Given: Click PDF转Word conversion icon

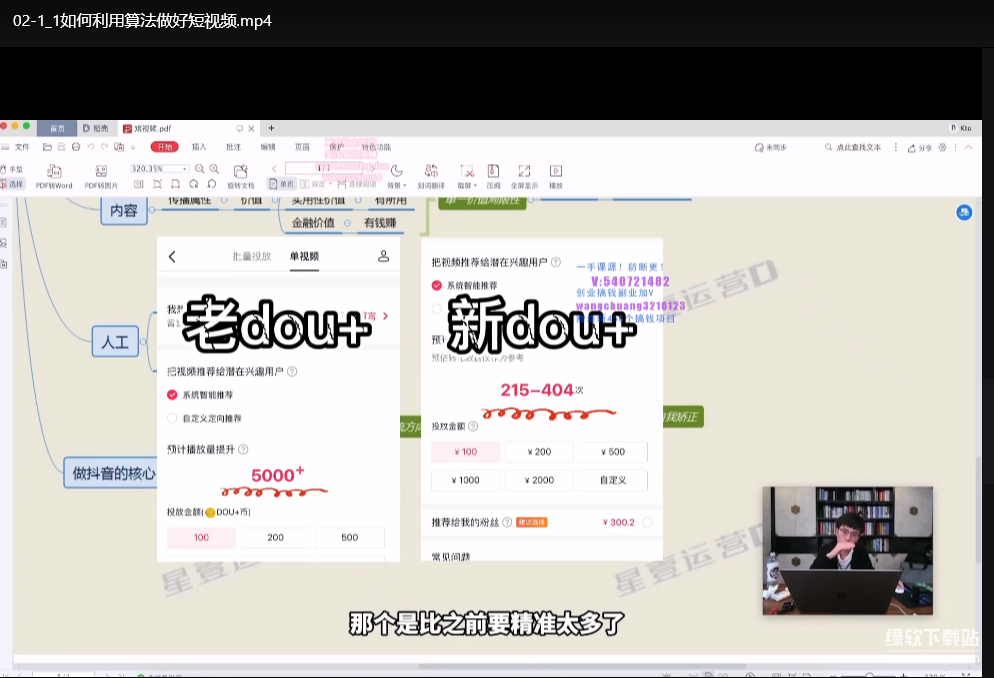Looking at the screenshot, I should 55,171.
